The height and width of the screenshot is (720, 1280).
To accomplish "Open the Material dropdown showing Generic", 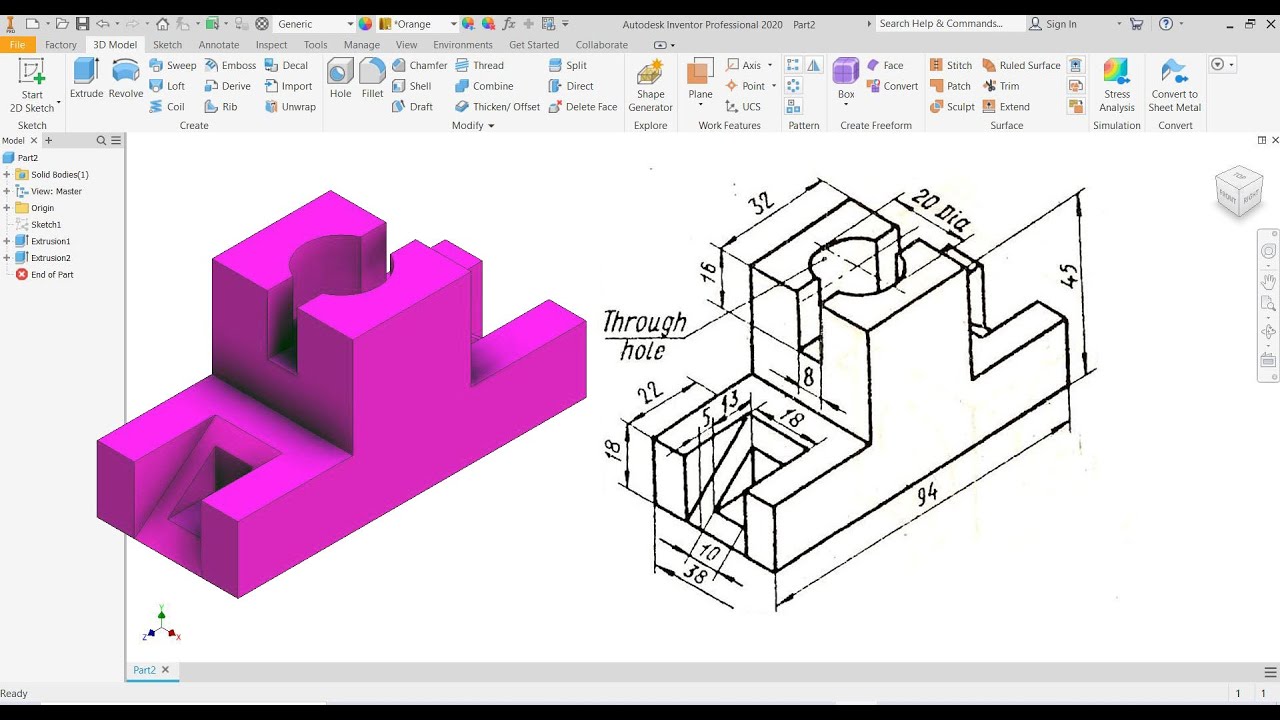I will click(315, 23).
